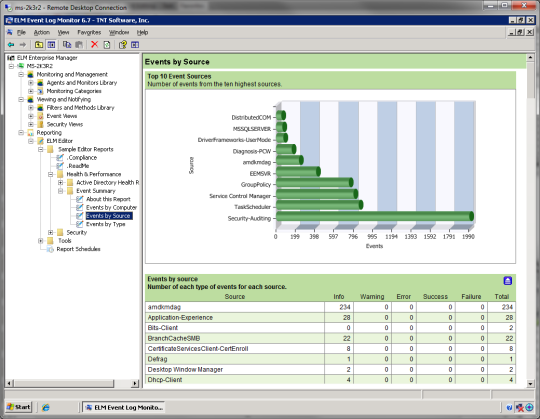Screen dimensions: 540x419
Task: Click the Filters and Methods Library icon
Action: click(x=40, y=108)
